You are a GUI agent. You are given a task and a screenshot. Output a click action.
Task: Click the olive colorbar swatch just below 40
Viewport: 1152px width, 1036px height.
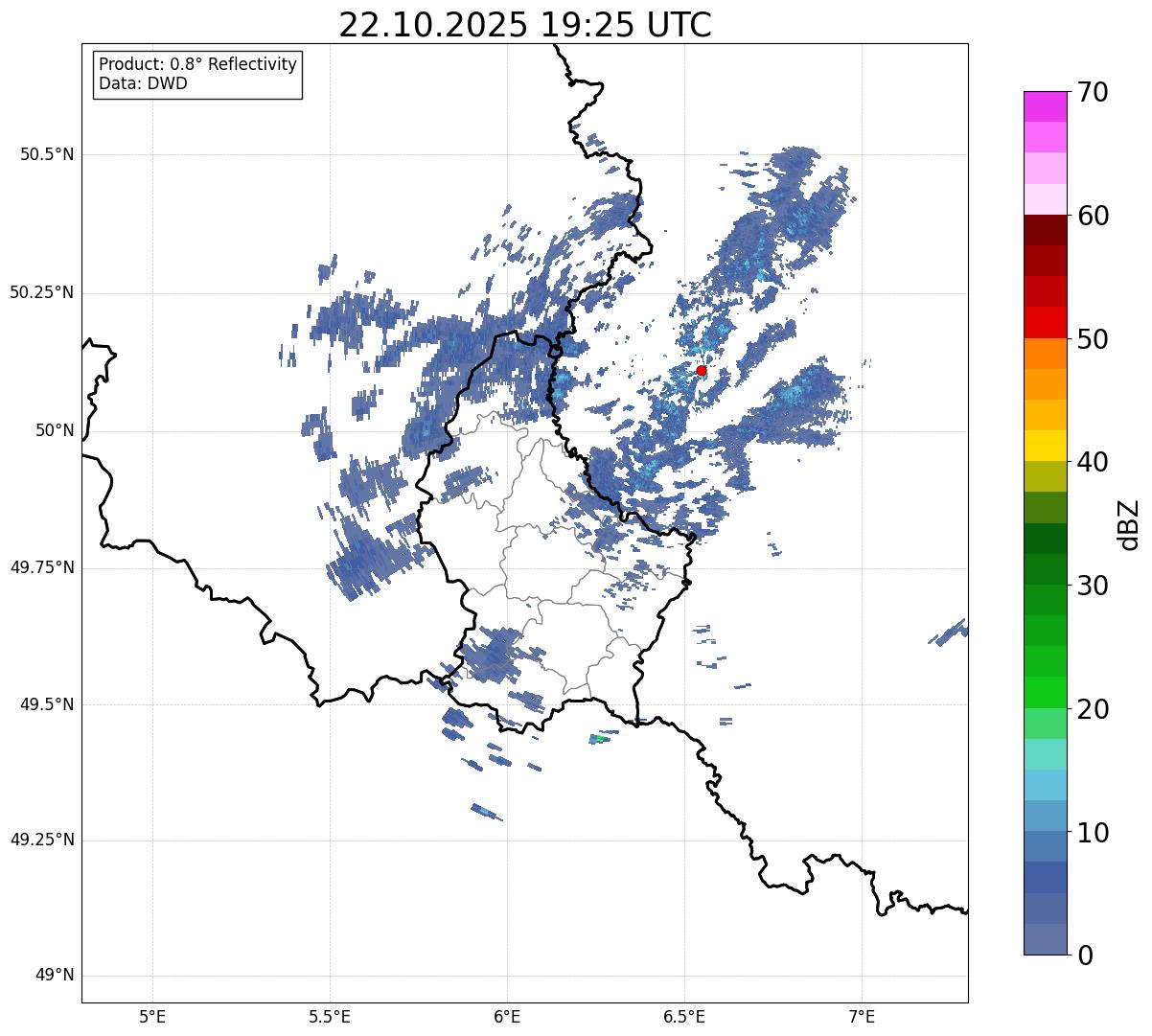(x=1045, y=476)
